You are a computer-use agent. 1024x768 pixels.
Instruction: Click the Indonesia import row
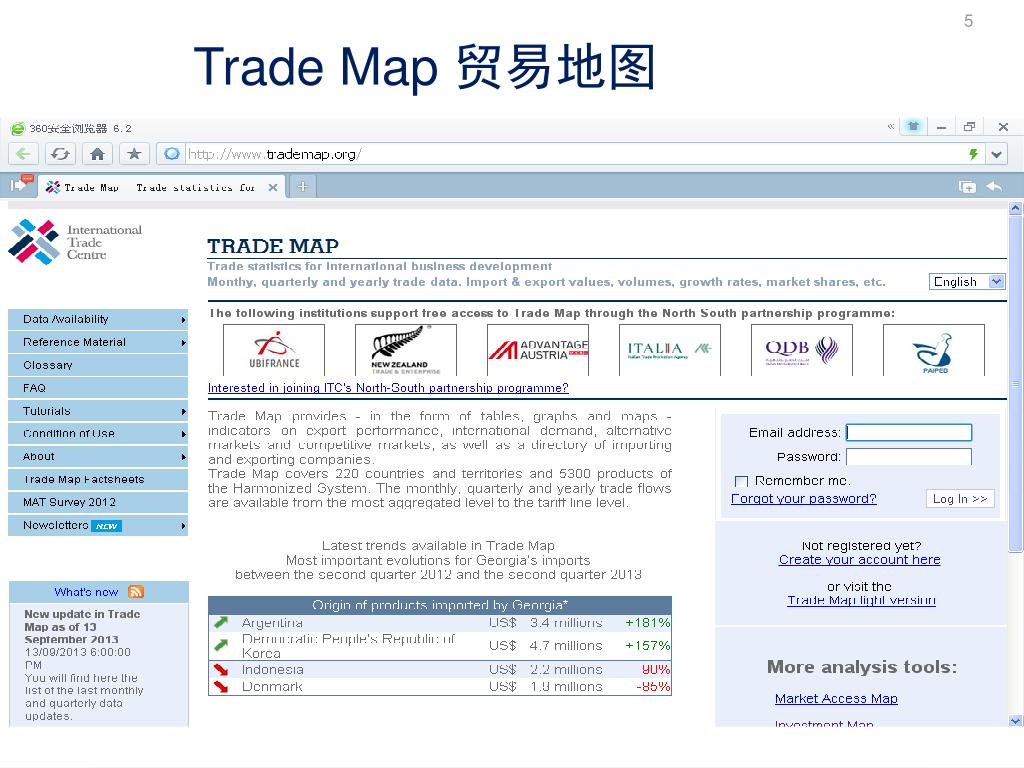[440, 669]
